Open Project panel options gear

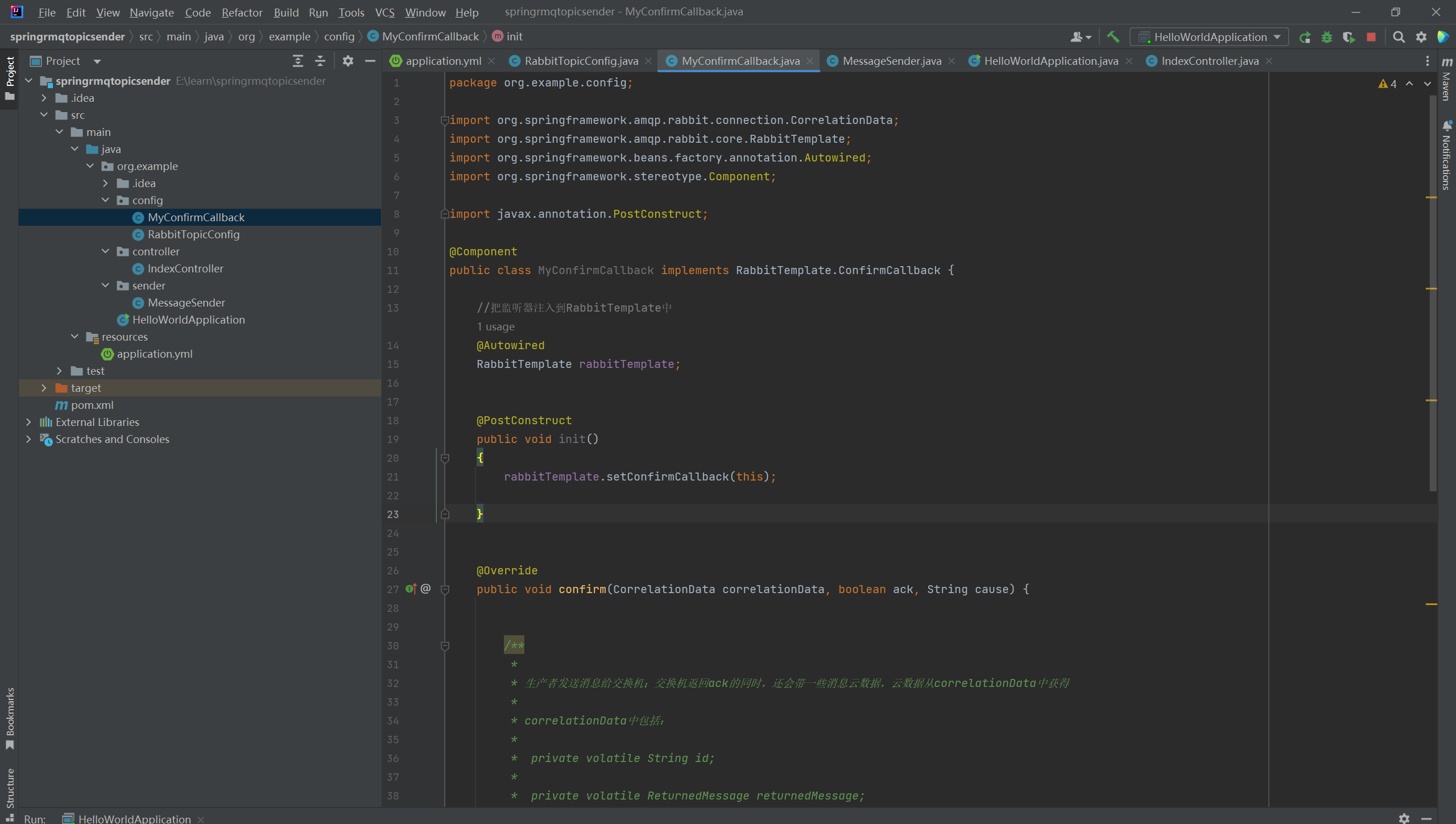pyautogui.click(x=348, y=61)
